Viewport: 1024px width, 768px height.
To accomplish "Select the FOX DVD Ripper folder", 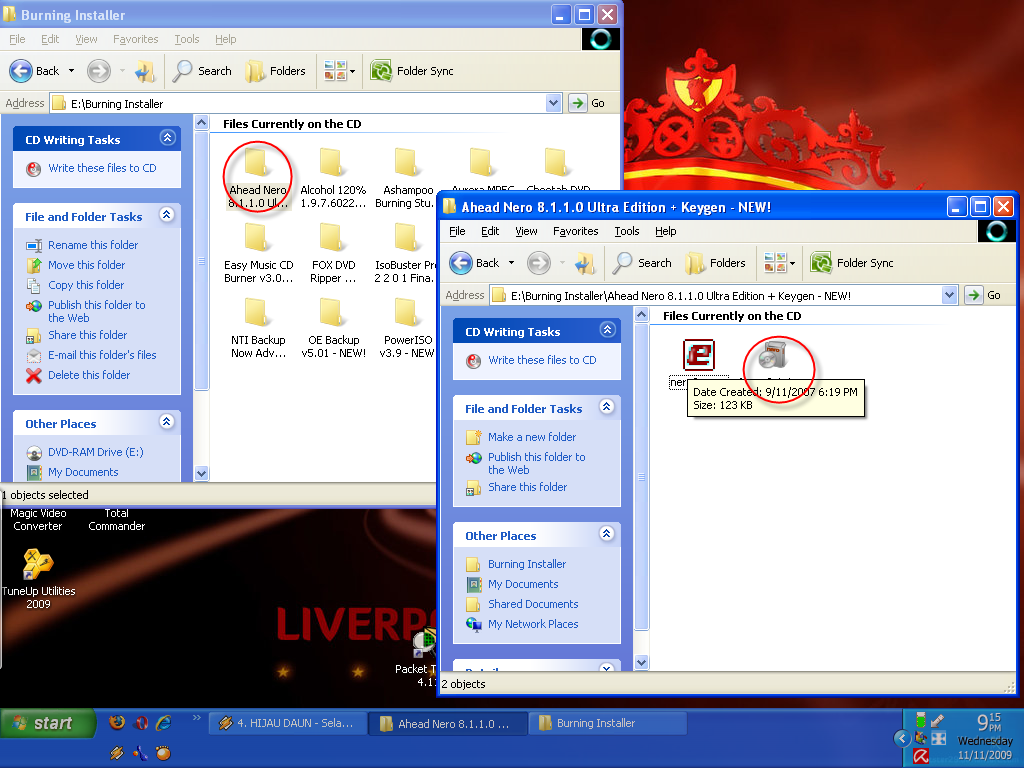I will tap(333, 253).
